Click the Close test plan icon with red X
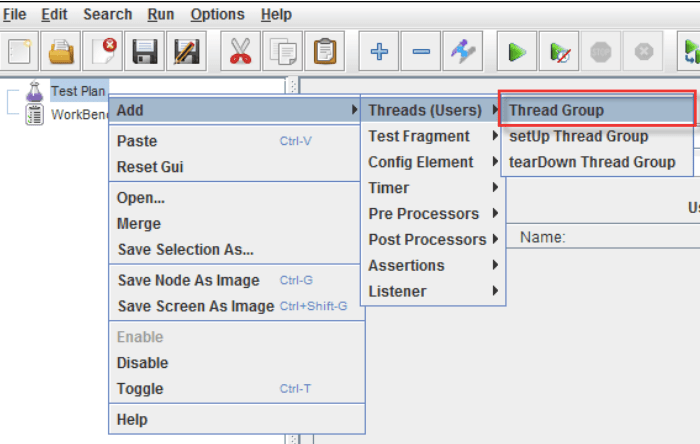The width and height of the screenshot is (700, 444). (x=103, y=51)
